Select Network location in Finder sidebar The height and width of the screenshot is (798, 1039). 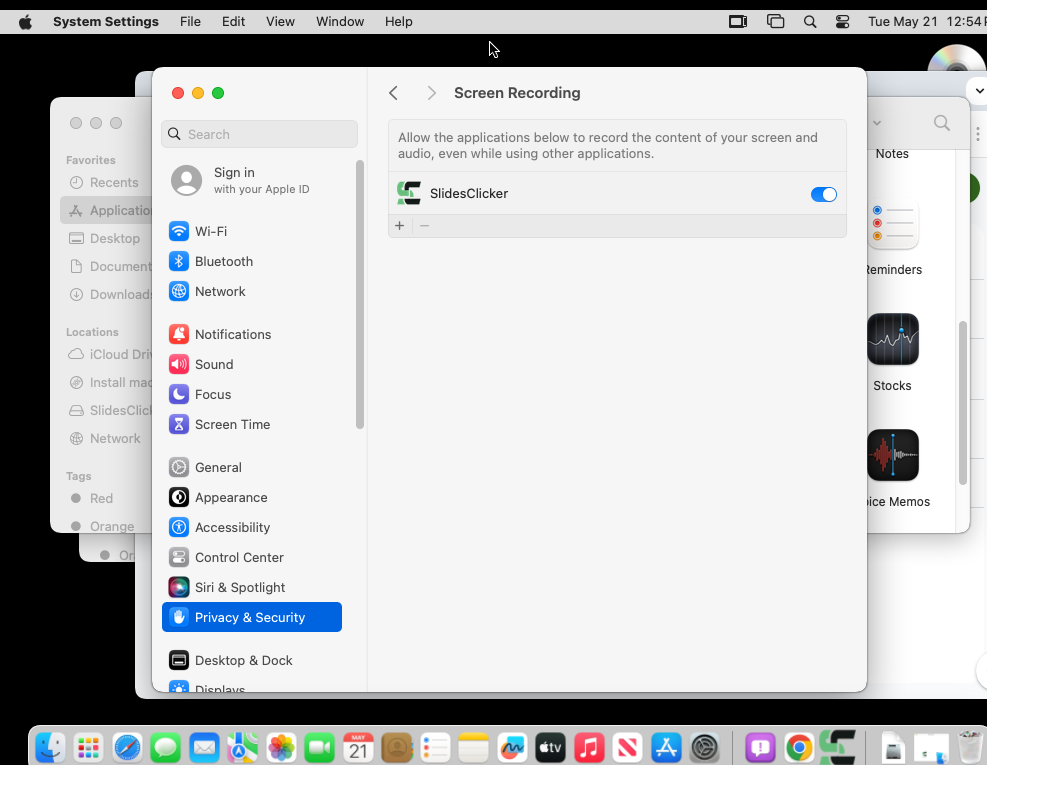coord(105,439)
